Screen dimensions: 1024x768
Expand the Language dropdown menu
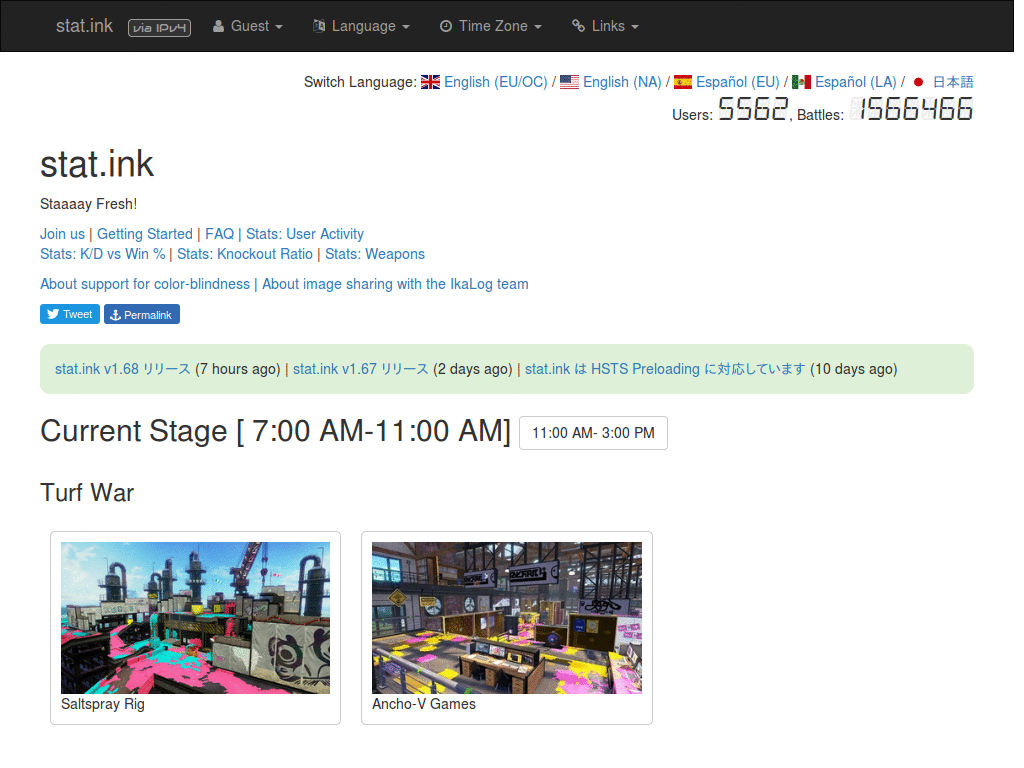(x=361, y=26)
